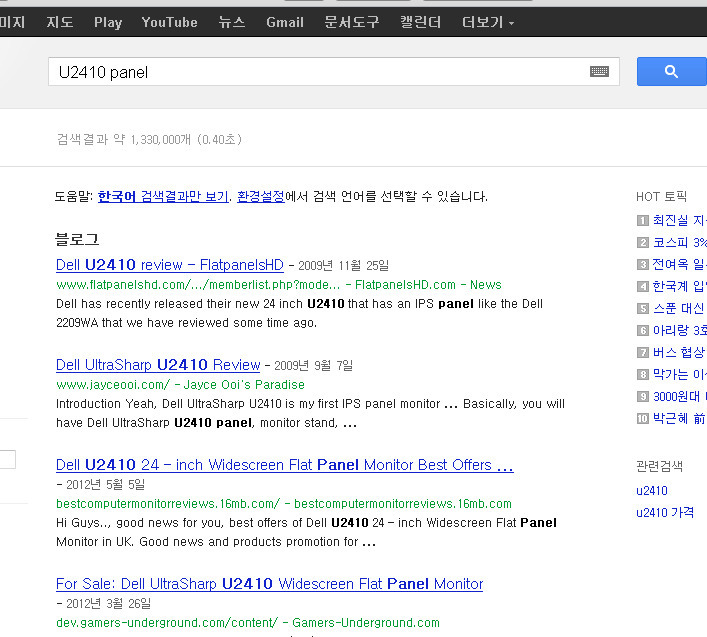The width and height of the screenshot is (707, 637).
Task: Click the 관련검색 heading
Action: tap(660, 466)
